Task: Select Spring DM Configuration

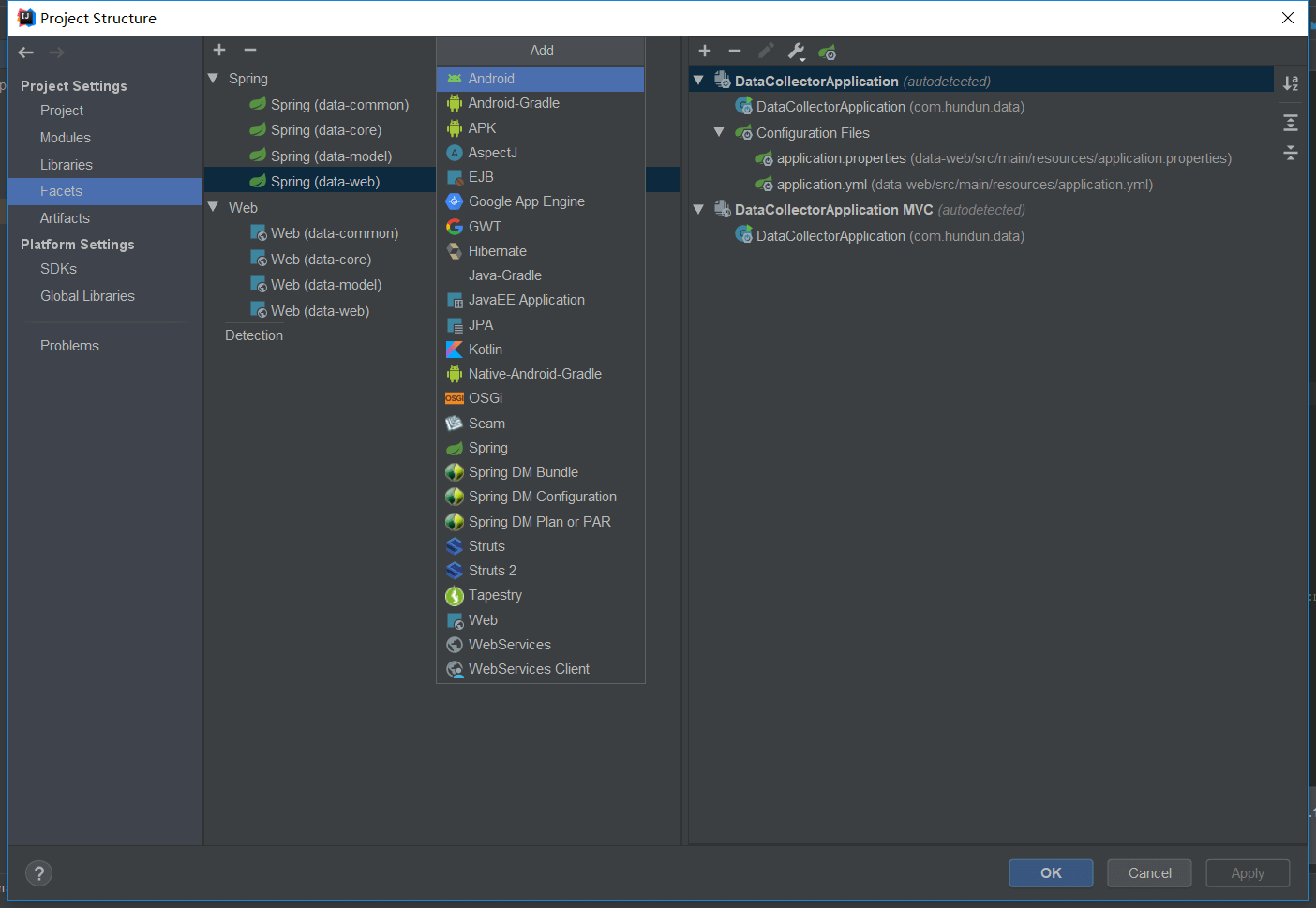Action: (x=540, y=497)
